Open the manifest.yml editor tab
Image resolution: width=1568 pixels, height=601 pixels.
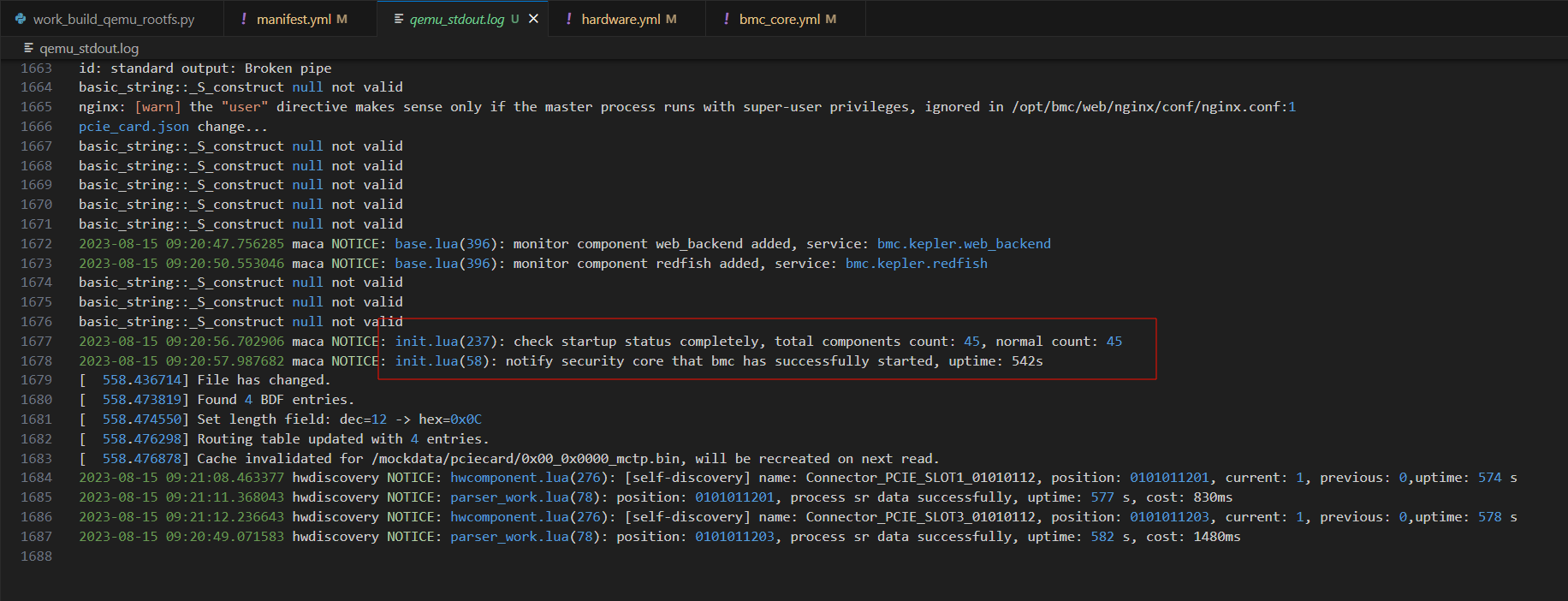[293, 19]
